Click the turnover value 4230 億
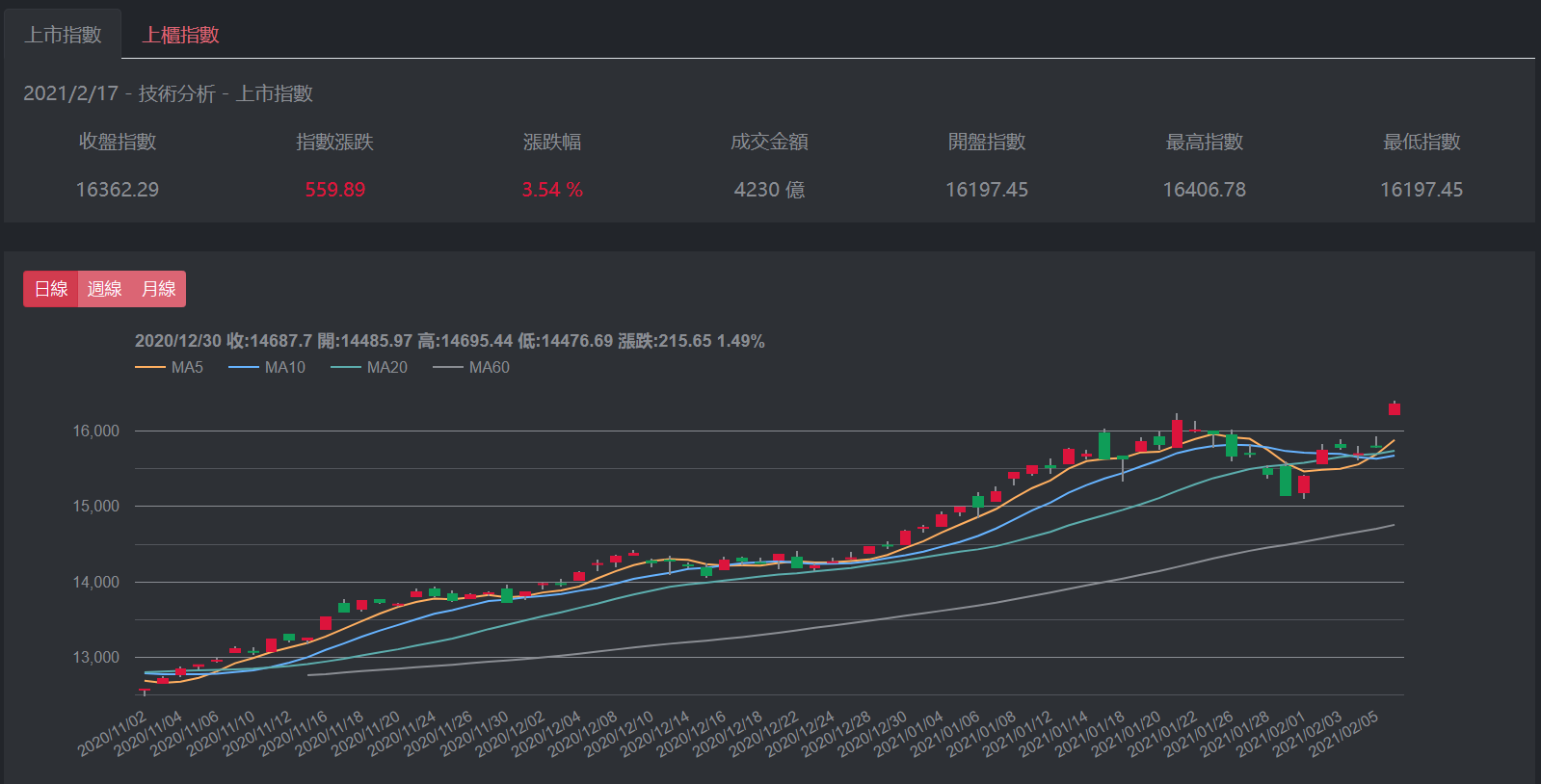The image size is (1541, 784). point(770,190)
